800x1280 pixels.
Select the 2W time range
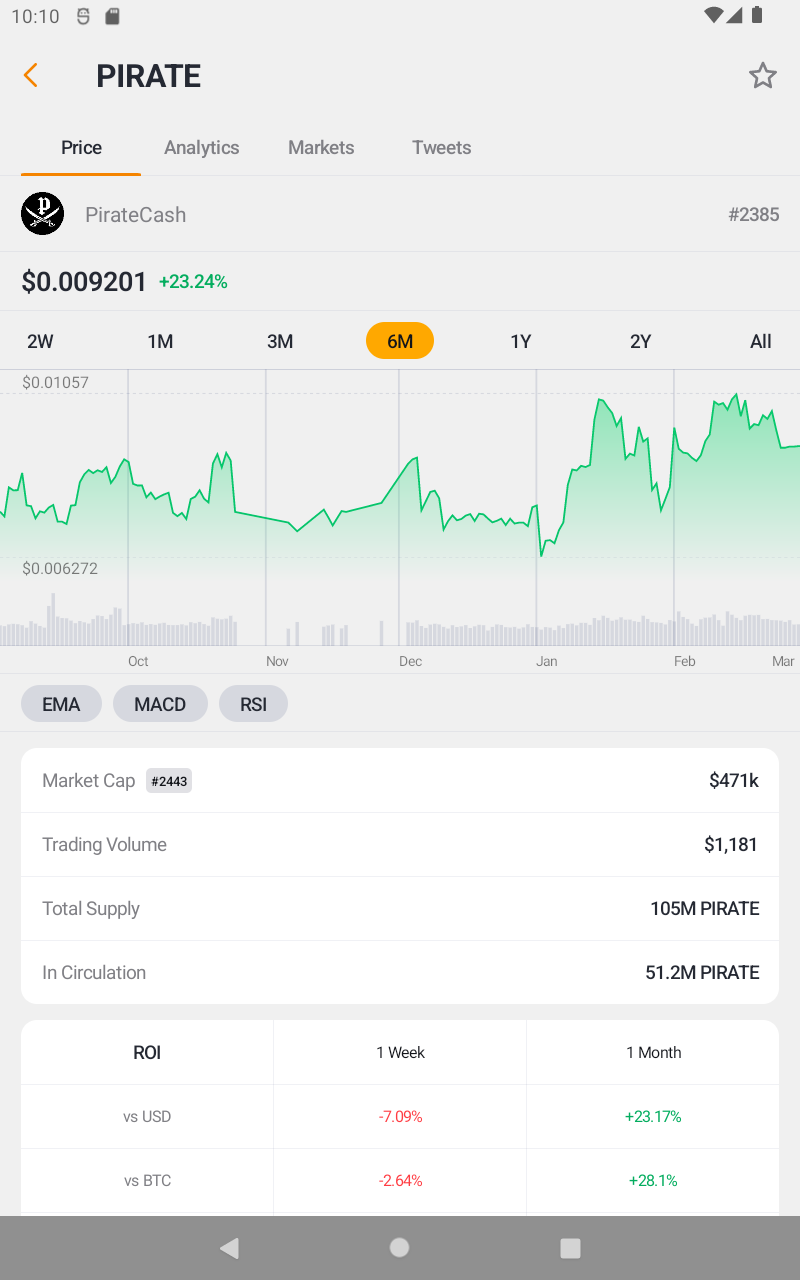(40, 341)
